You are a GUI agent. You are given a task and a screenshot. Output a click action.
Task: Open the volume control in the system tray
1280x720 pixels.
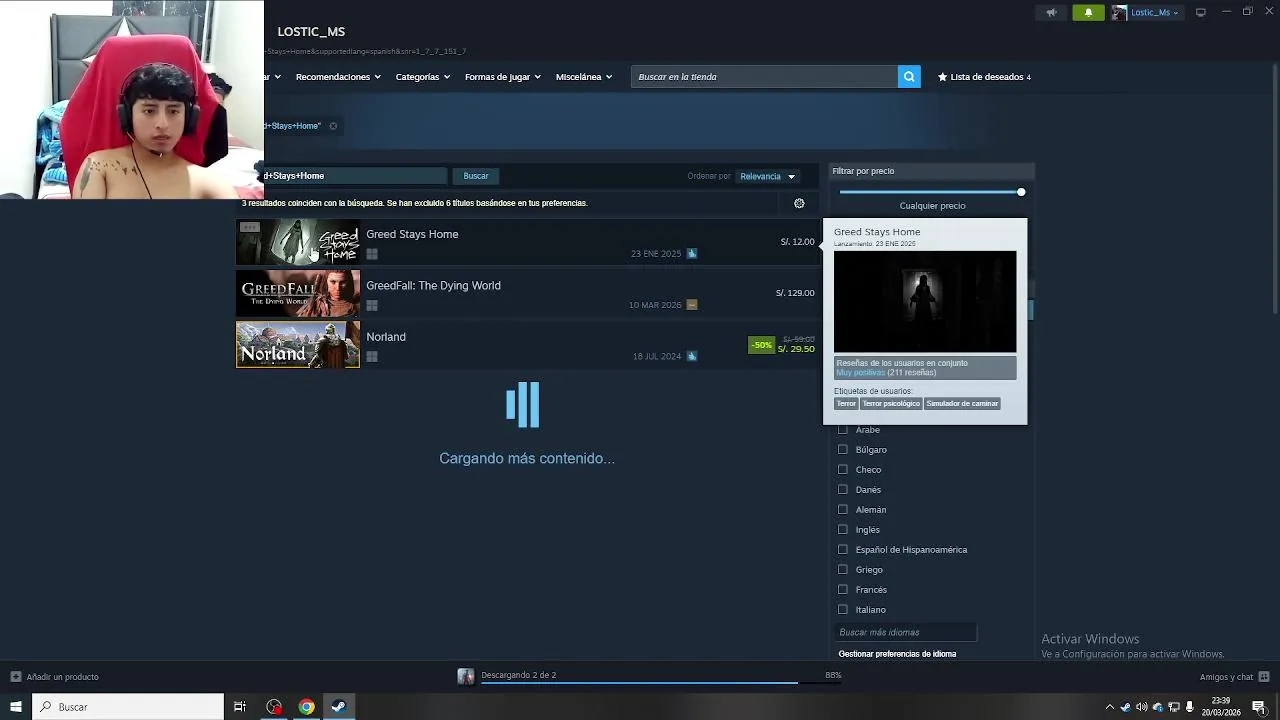[1142, 707]
